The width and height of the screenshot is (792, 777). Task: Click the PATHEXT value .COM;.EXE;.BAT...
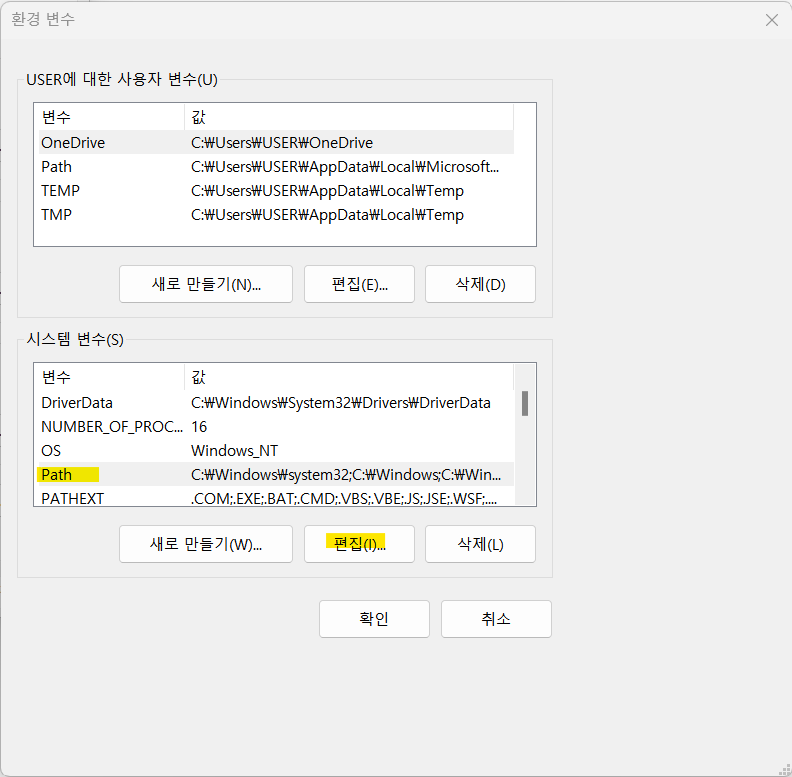point(344,499)
